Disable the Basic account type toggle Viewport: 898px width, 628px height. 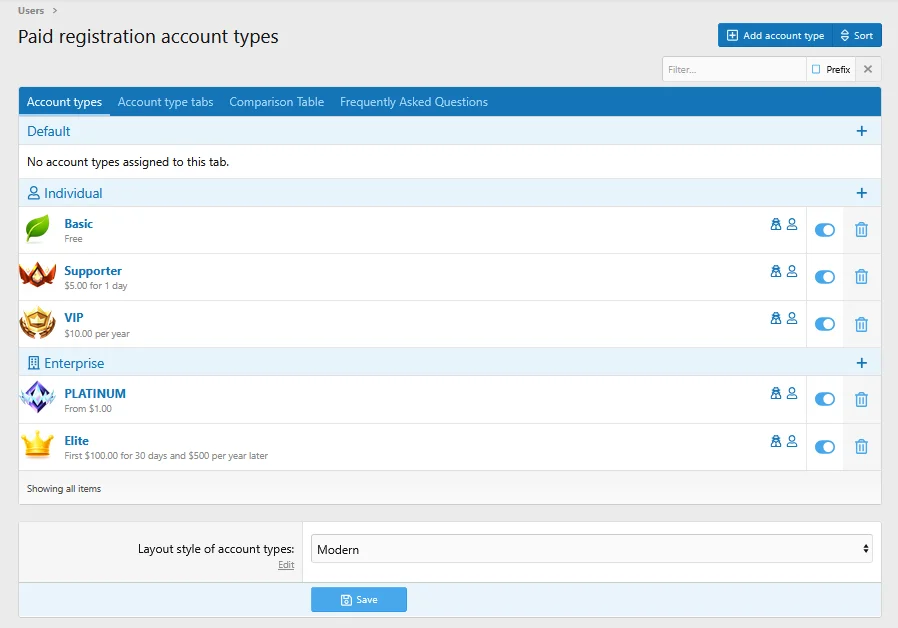[825, 230]
